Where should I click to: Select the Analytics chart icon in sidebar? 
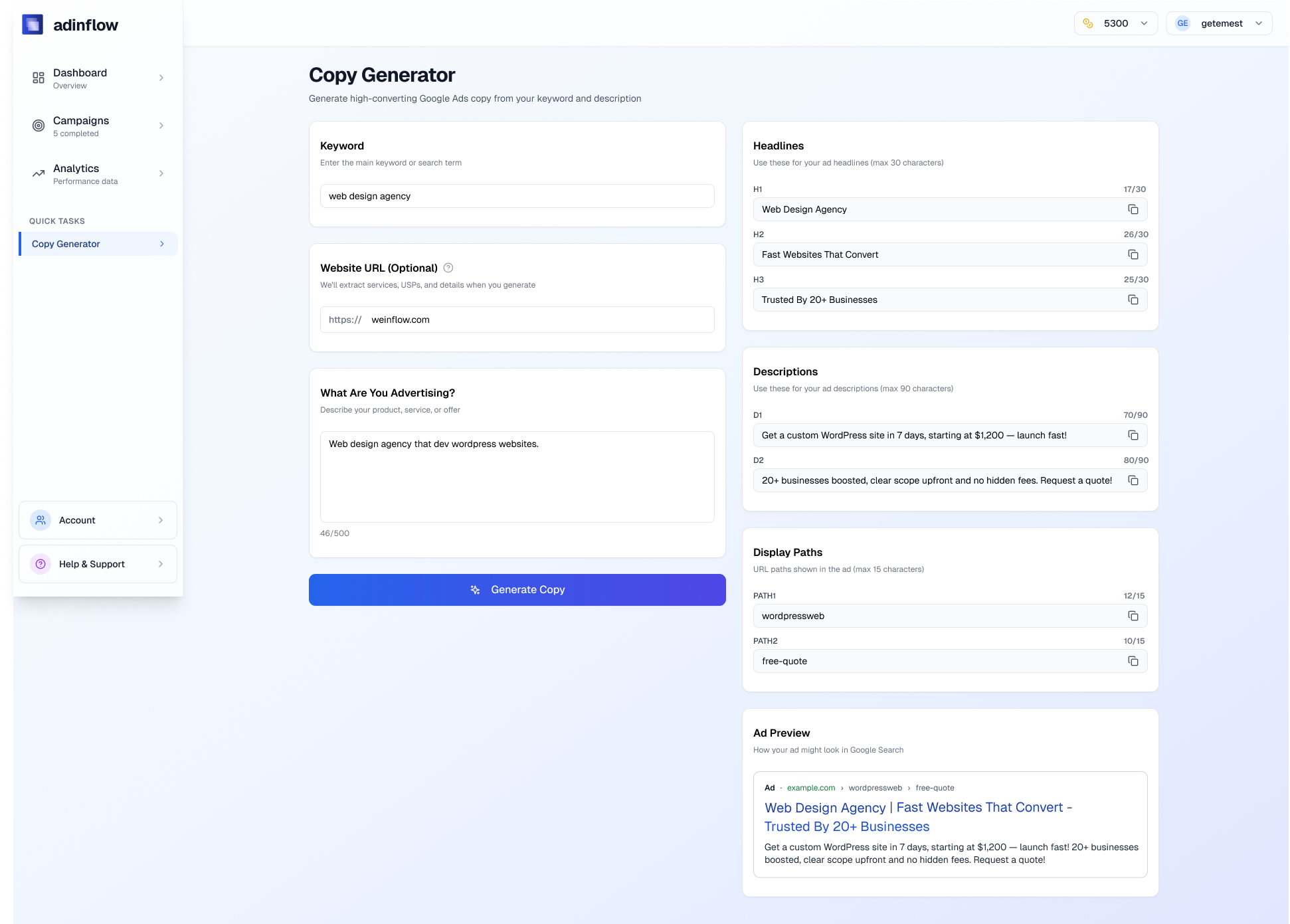tap(39, 173)
